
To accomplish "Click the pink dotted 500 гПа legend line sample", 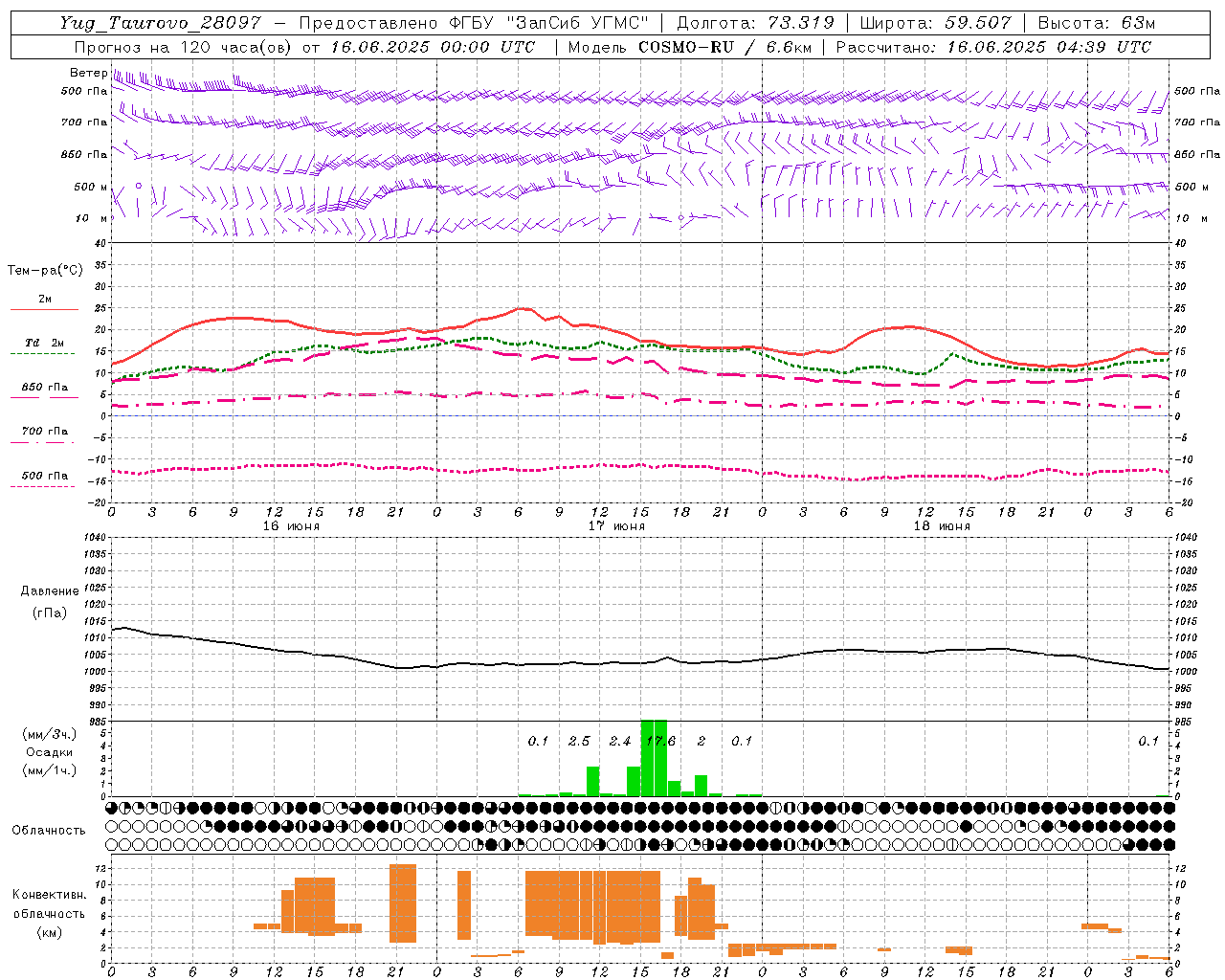I will coord(42,486).
